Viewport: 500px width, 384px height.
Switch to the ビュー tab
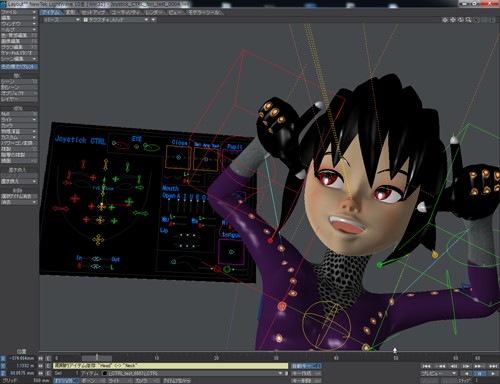175,12
